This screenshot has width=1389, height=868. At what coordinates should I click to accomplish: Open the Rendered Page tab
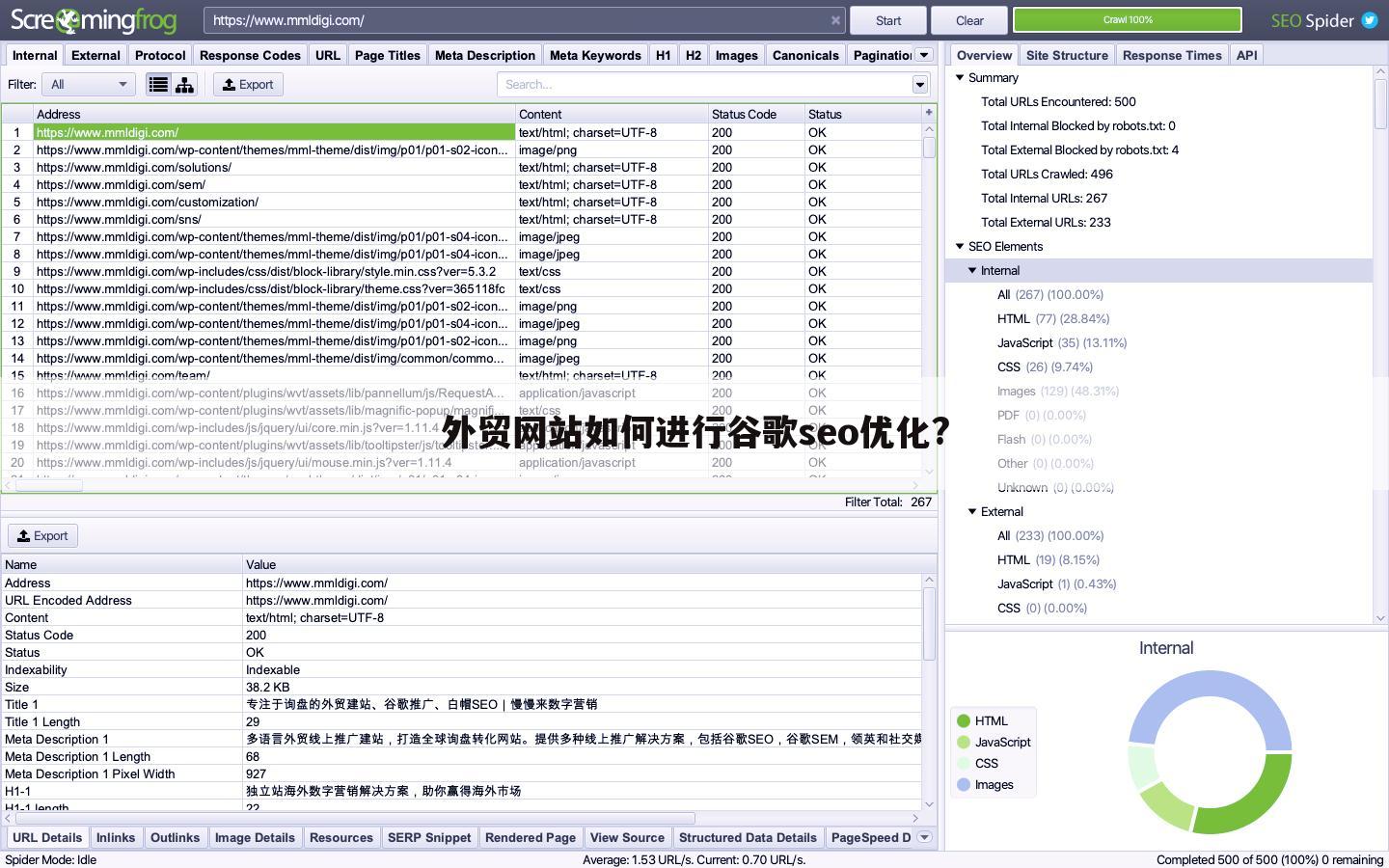[531, 837]
